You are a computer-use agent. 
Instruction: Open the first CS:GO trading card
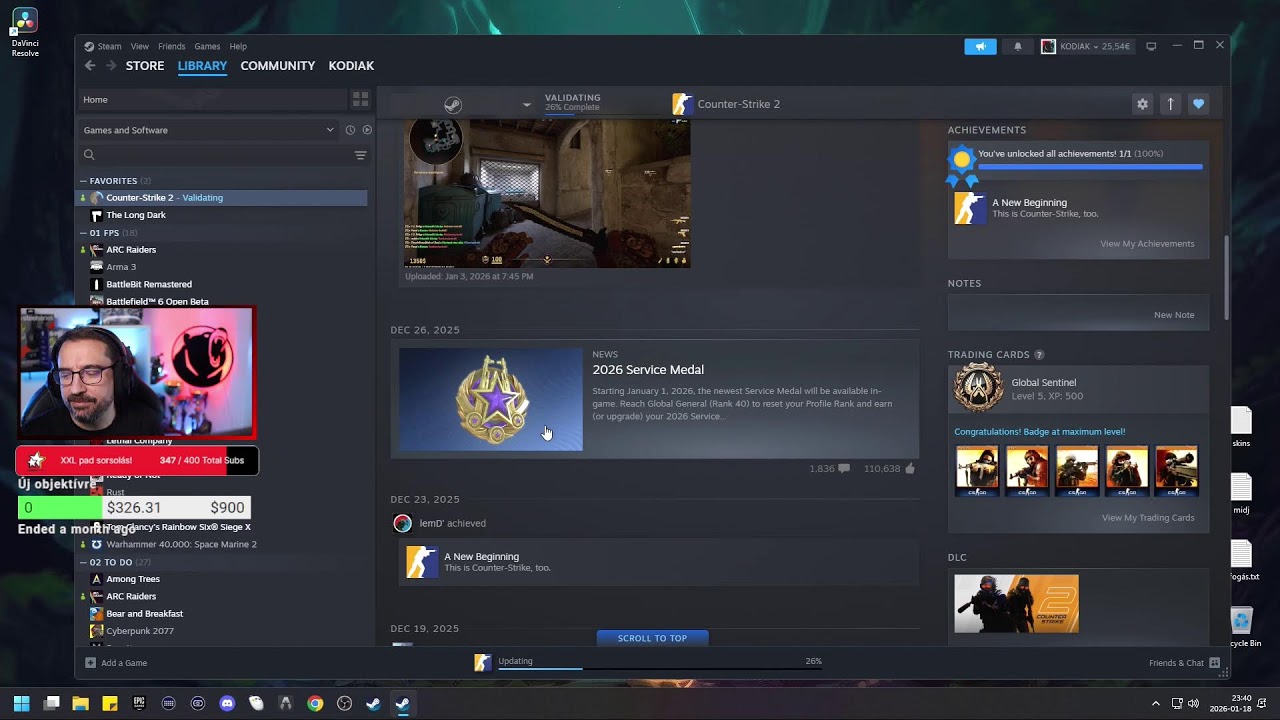pos(976,471)
